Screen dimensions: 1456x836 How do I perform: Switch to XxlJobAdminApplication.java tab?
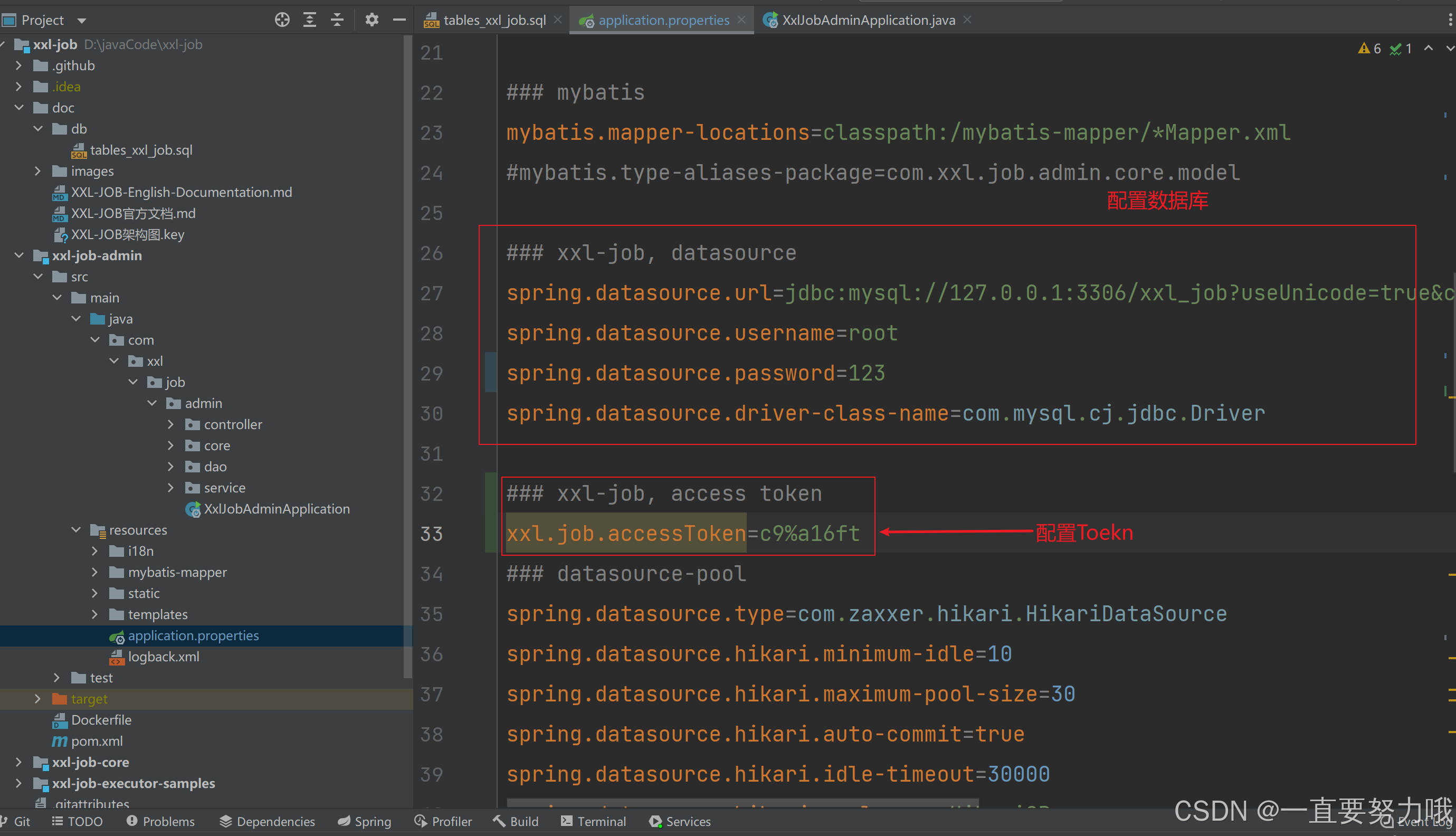pyautogui.click(x=868, y=21)
